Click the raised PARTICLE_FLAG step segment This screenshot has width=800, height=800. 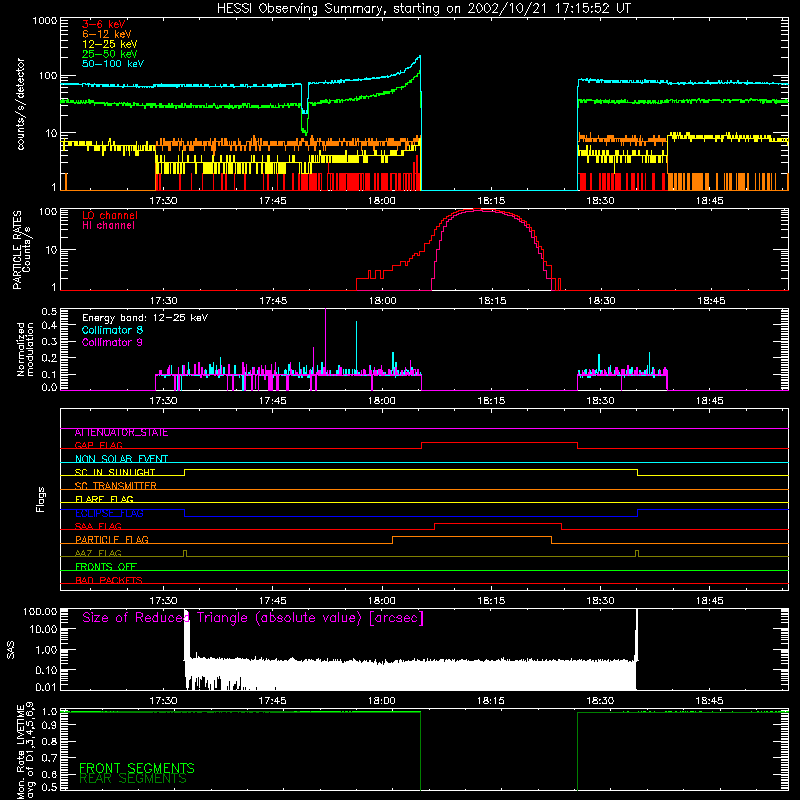coord(472,537)
